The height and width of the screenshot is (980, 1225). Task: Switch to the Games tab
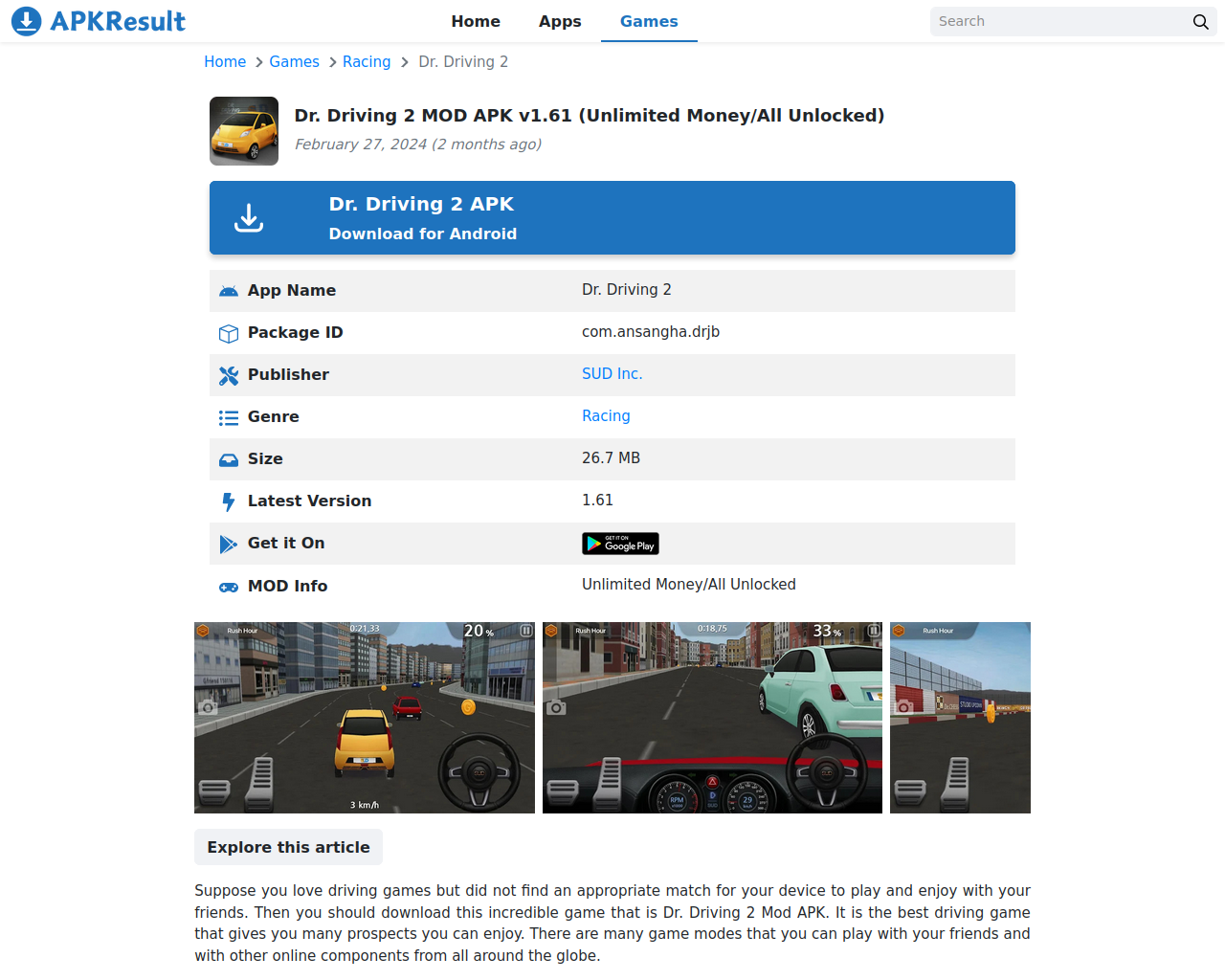click(649, 21)
